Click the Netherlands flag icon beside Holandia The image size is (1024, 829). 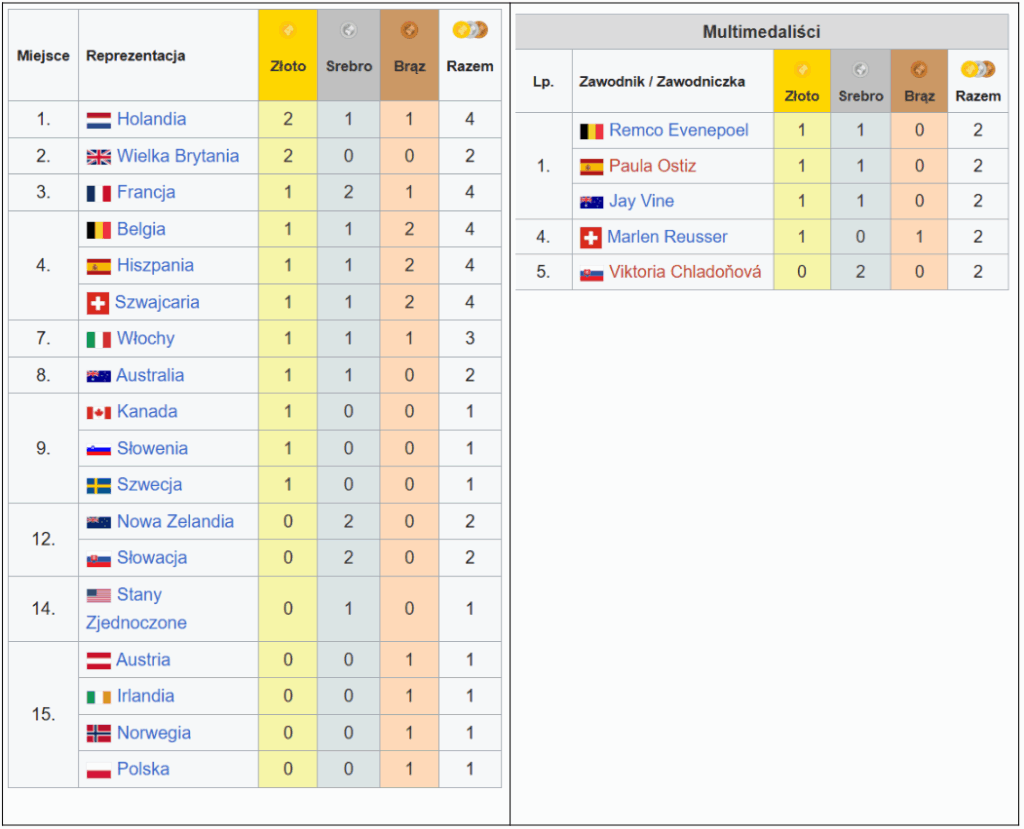98,120
